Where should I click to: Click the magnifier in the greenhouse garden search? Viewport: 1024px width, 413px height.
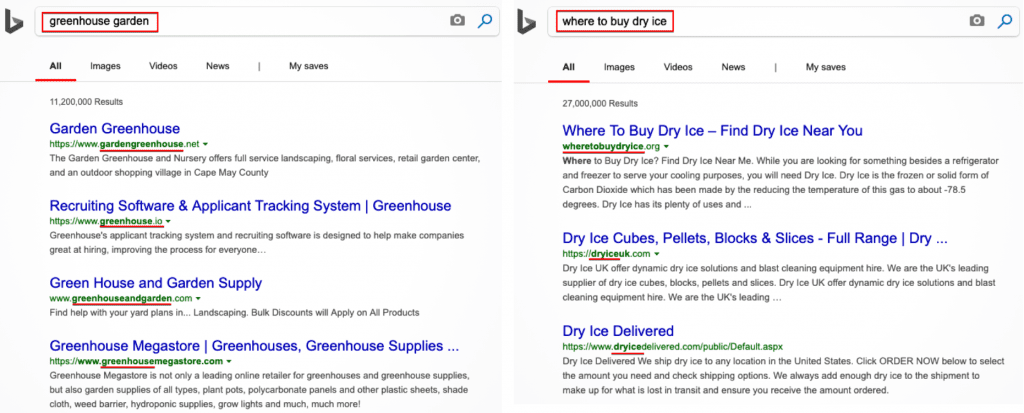485,21
